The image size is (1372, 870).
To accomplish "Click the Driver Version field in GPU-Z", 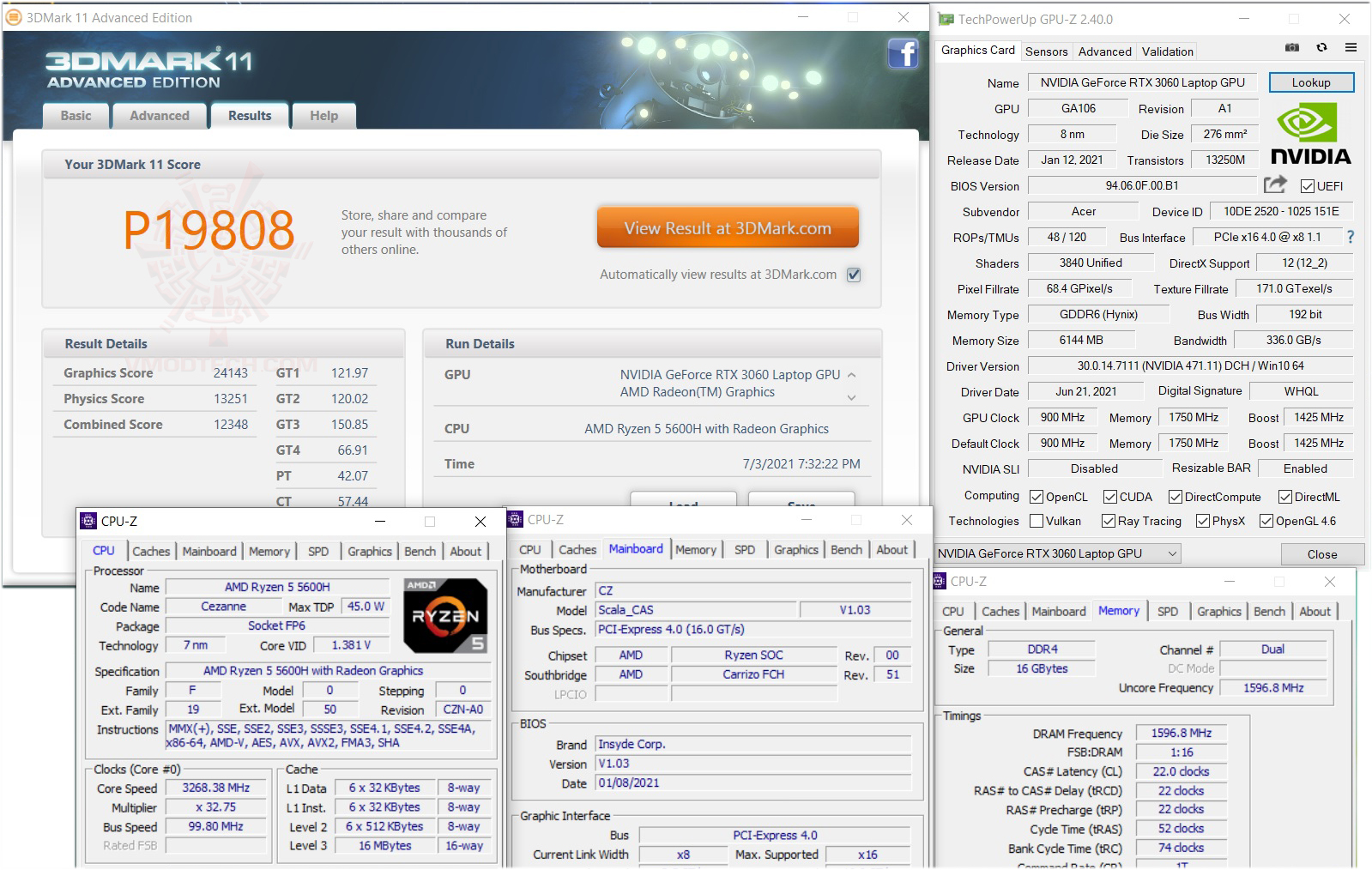I will click(x=1190, y=366).
